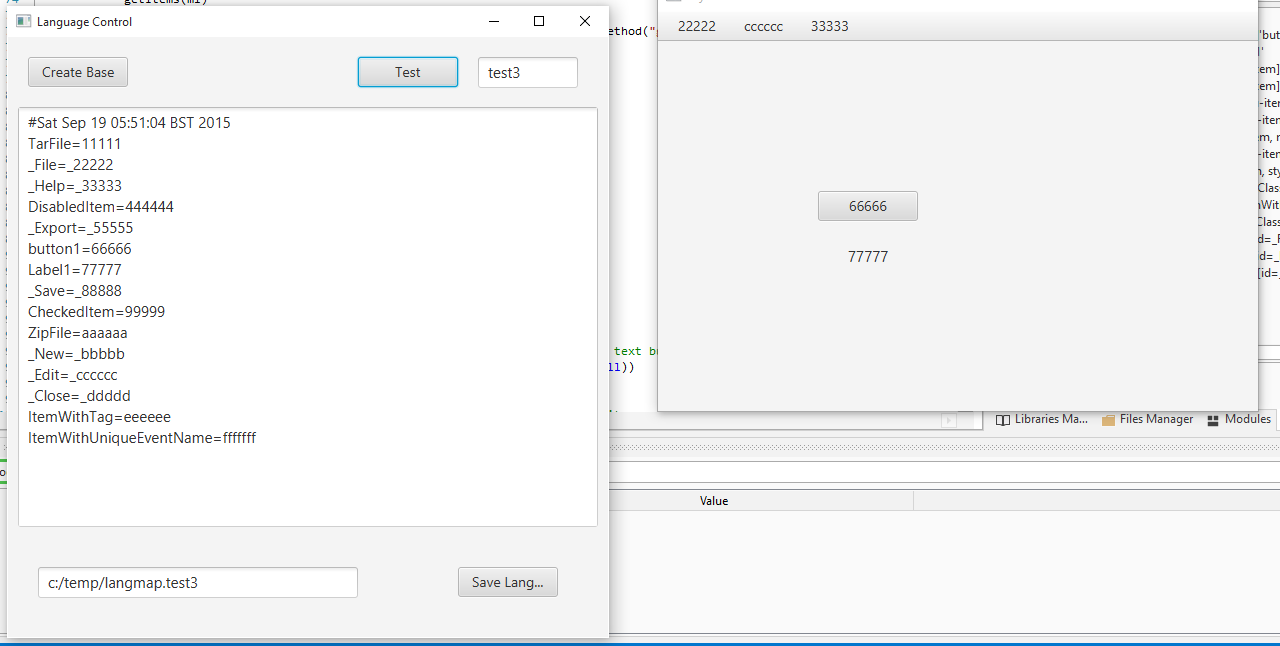Click the line ItemWithTag=eeeeee
This screenshot has height=646, width=1280.
[x=99, y=417]
